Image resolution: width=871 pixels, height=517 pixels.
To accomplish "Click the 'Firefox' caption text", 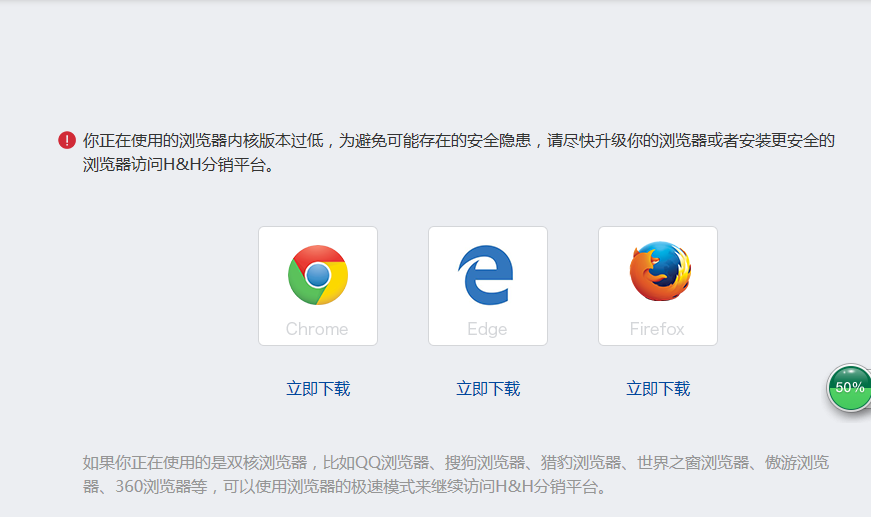I will [x=657, y=329].
